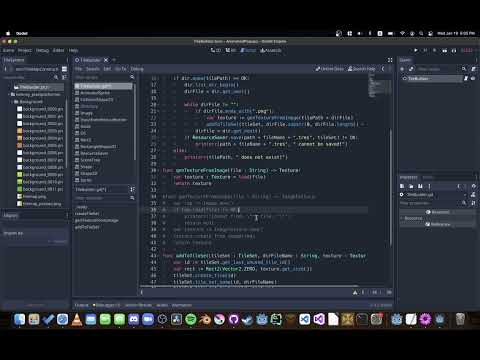Close the TileBuilder scene tab

pos(106,60)
